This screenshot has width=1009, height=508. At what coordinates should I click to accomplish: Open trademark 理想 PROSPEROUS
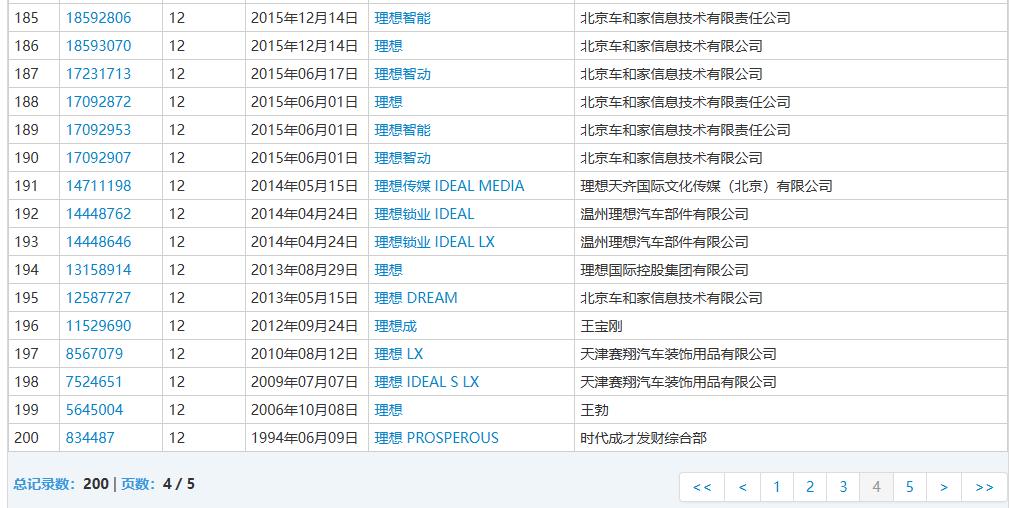[x=436, y=438]
